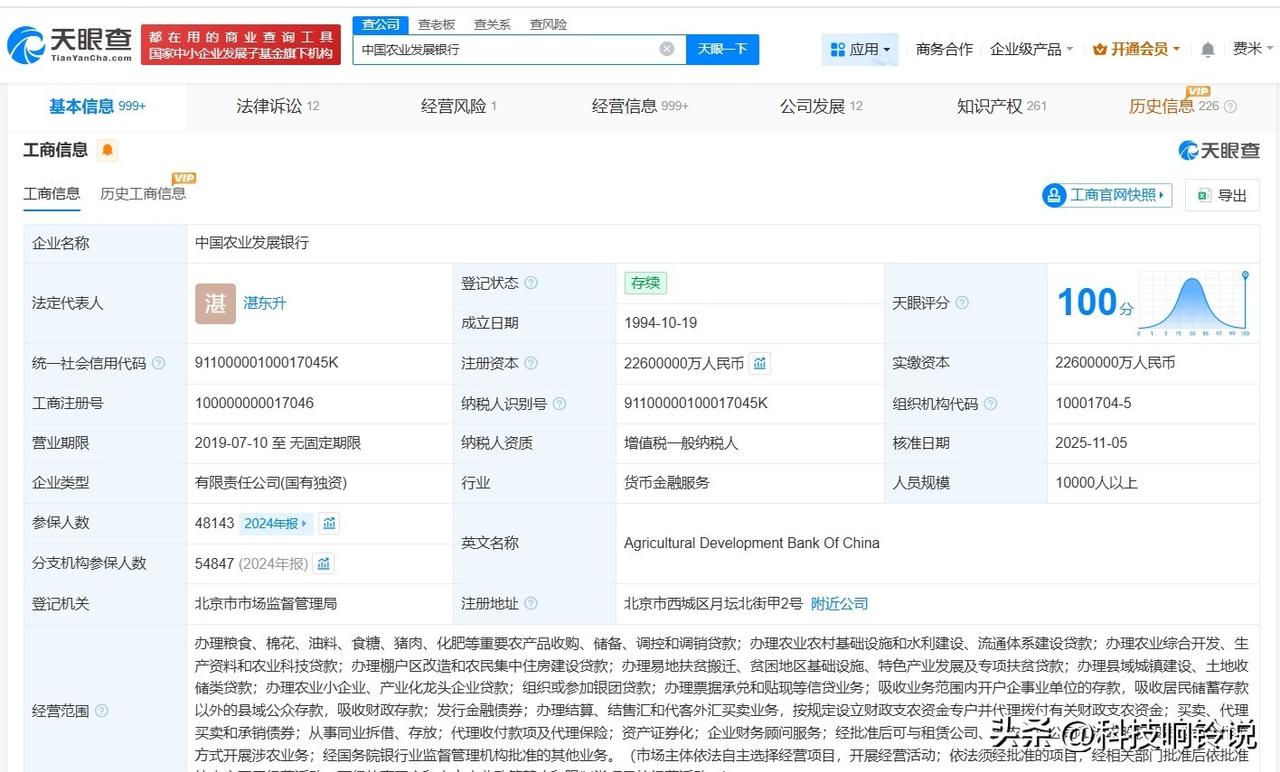The width and height of the screenshot is (1280, 772).
Task: Click the organization code 10001704-5
Action: pos(1093,403)
